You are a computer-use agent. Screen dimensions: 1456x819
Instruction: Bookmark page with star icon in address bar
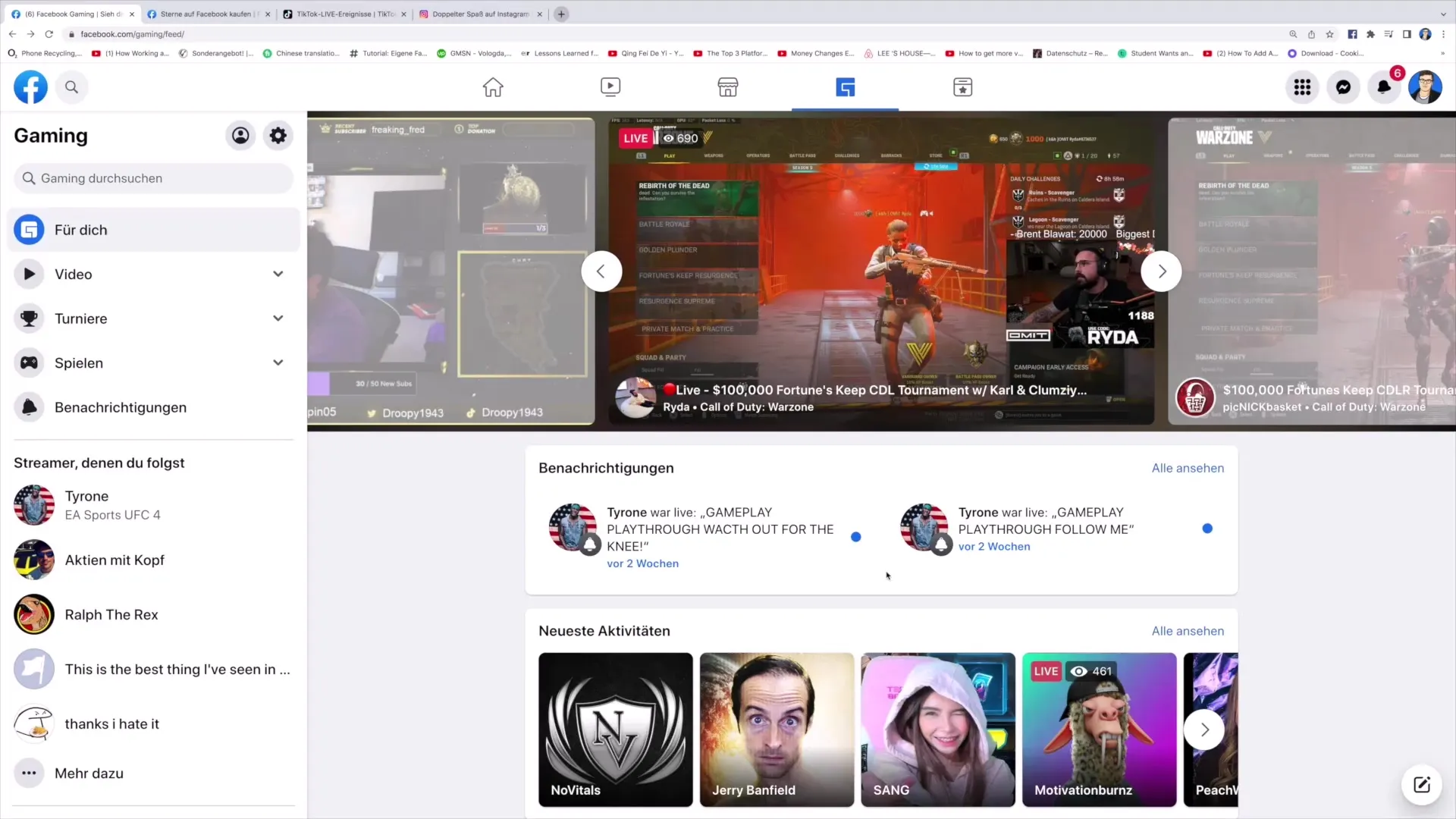(1329, 34)
